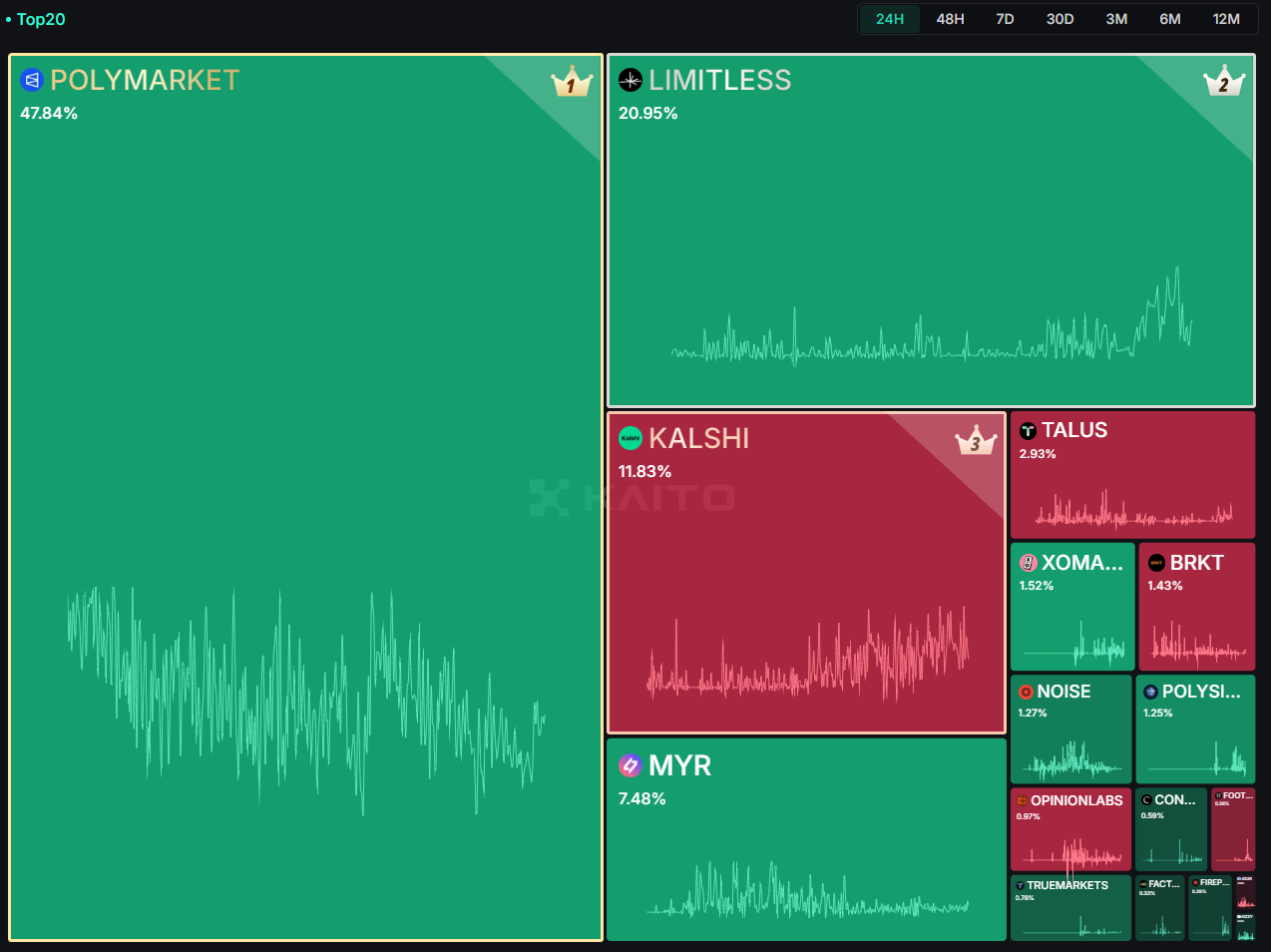Click the rank 1 crown badge
Viewport: 1271px width, 952px height.
click(572, 82)
